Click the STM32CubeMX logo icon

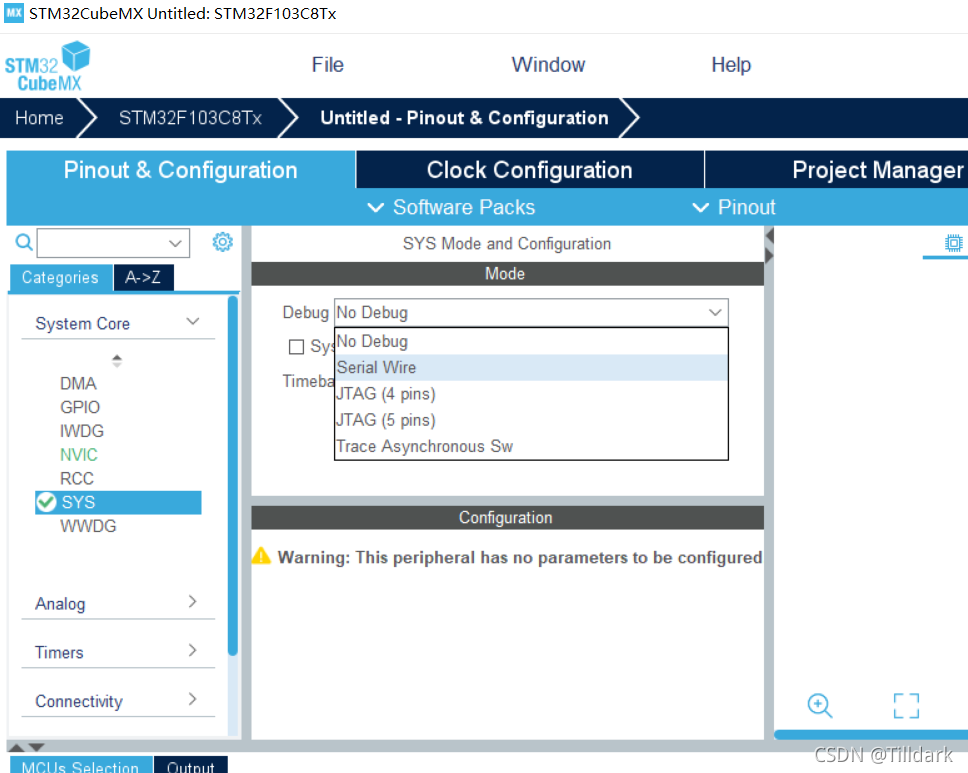pyautogui.click(x=48, y=67)
